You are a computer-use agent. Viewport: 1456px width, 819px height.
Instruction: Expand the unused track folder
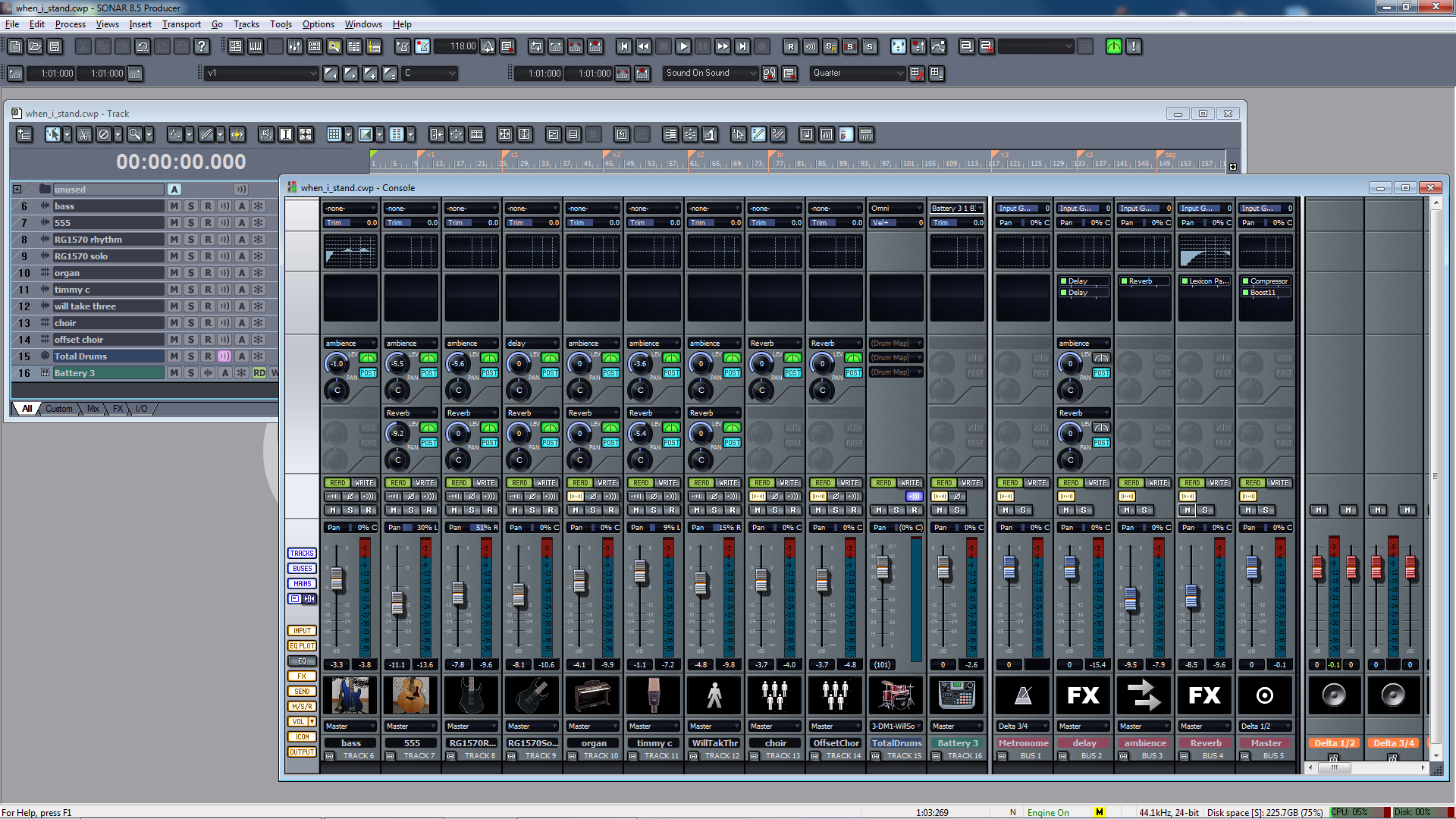point(17,190)
